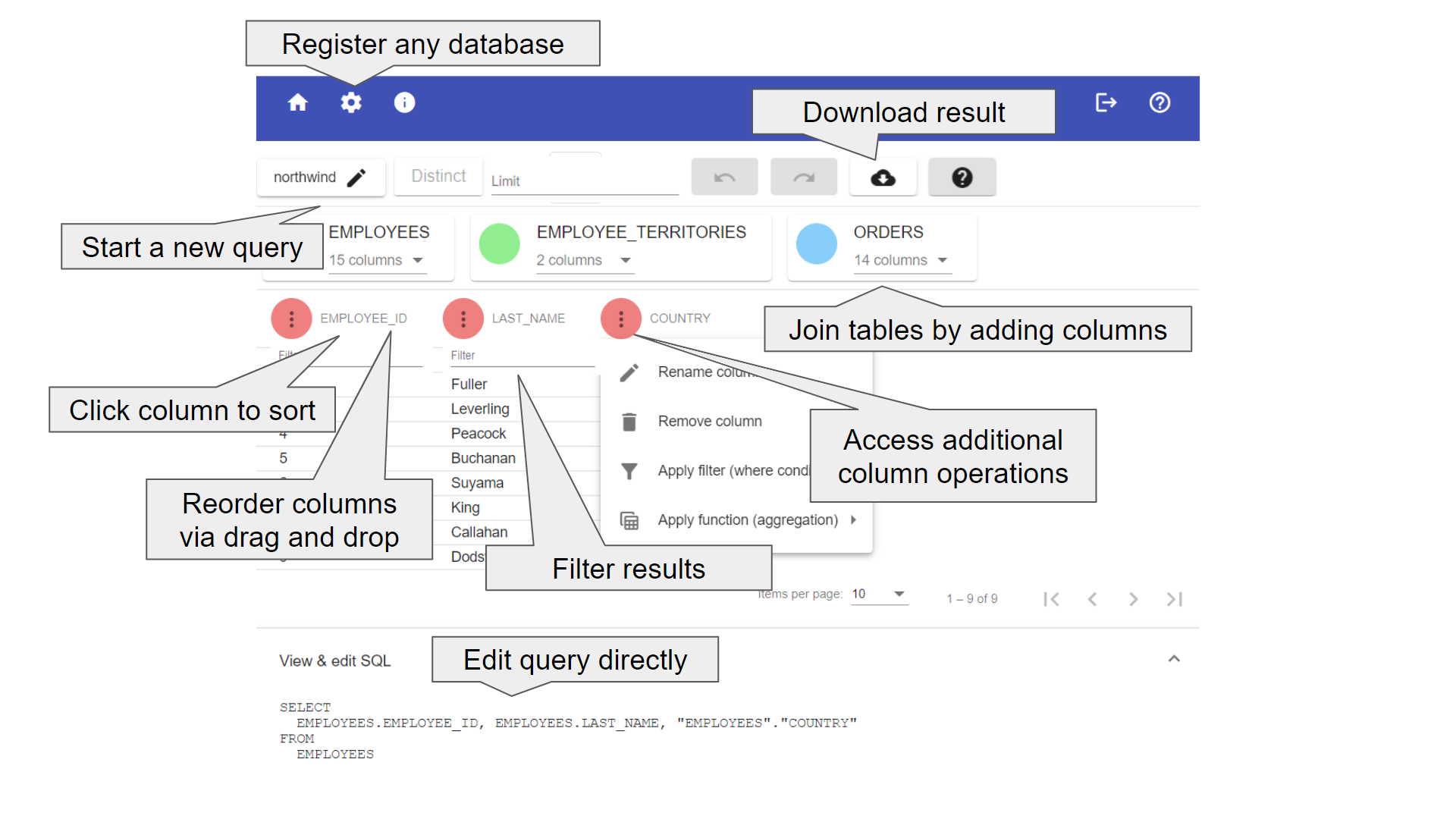Screen dimensions: 1456x819
Task: Select Remove column from the menu
Action: coord(710,421)
